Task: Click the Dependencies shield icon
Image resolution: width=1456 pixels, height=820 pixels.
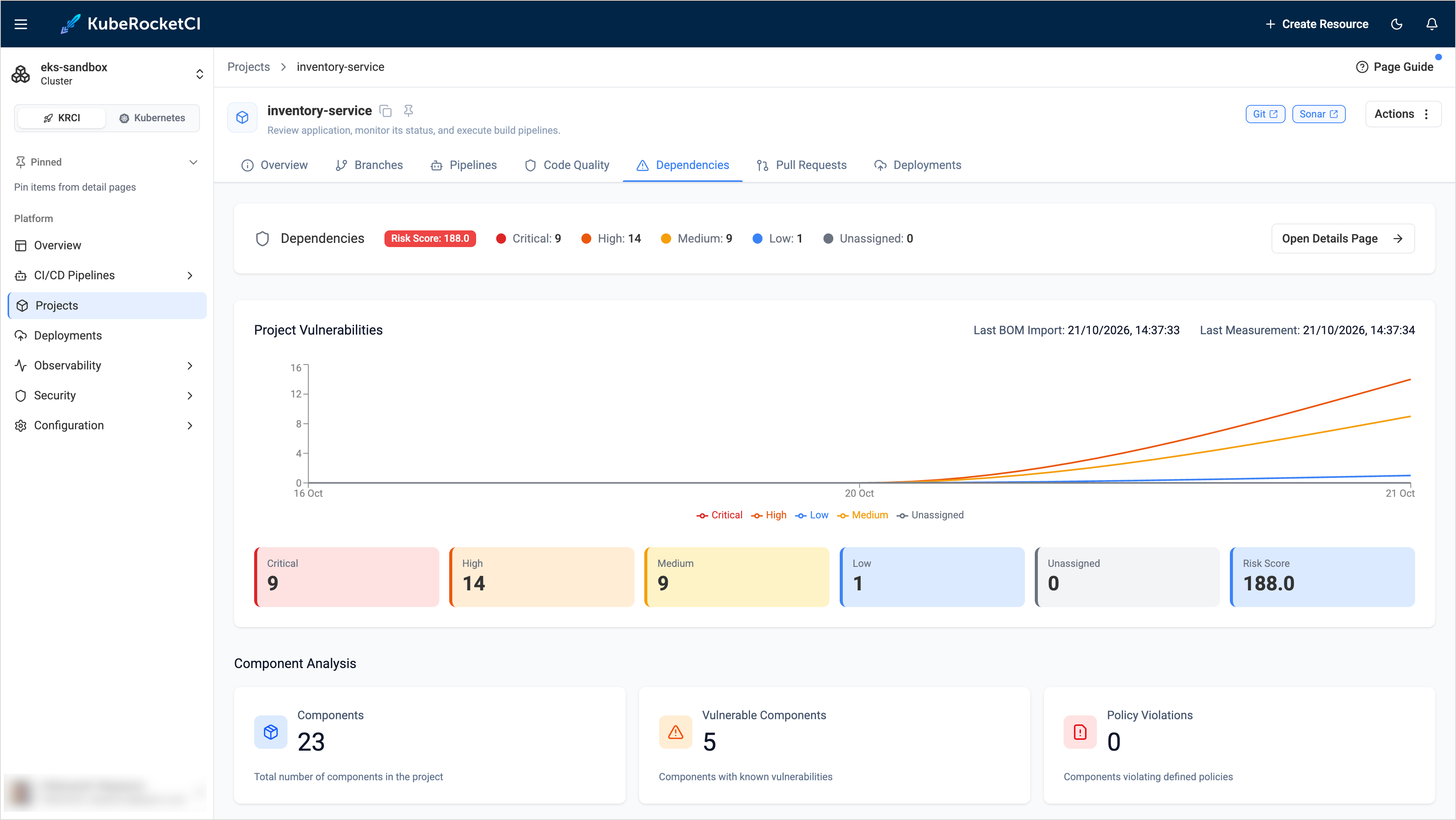Action: 262,239
